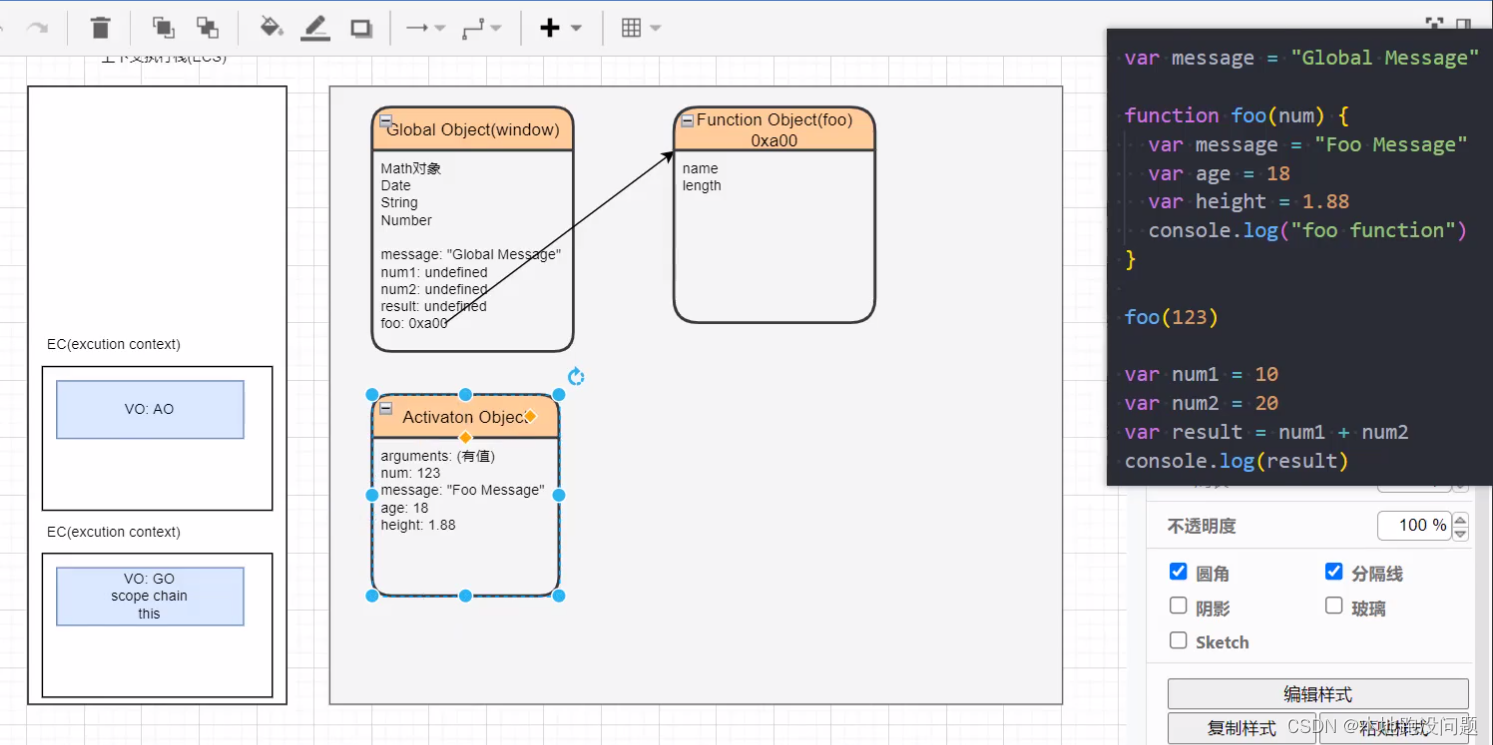1493x745 pixels.
Task: Click the 'age: 18' line in Activaton Object
Action: [405, 508]
